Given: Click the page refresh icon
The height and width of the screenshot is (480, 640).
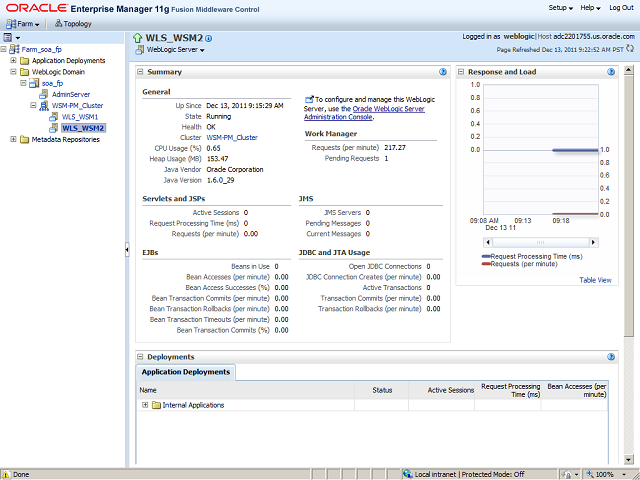Looking at the screenshot, I should [x=631, y=48].
